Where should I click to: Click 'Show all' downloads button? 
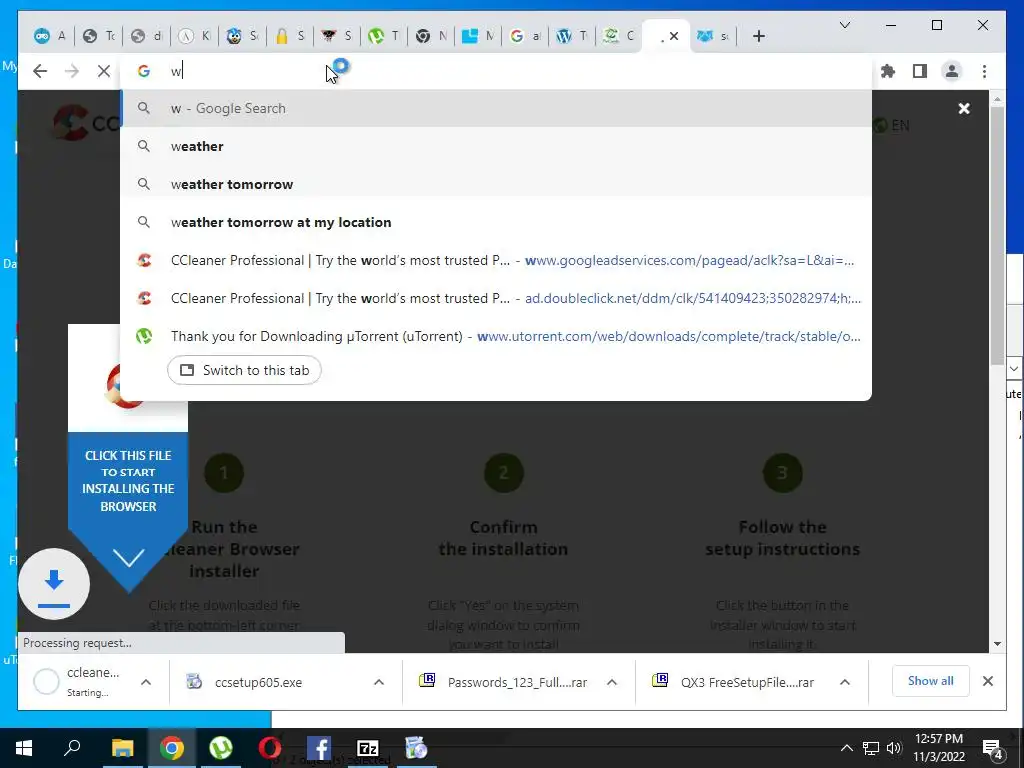(930, 680)
